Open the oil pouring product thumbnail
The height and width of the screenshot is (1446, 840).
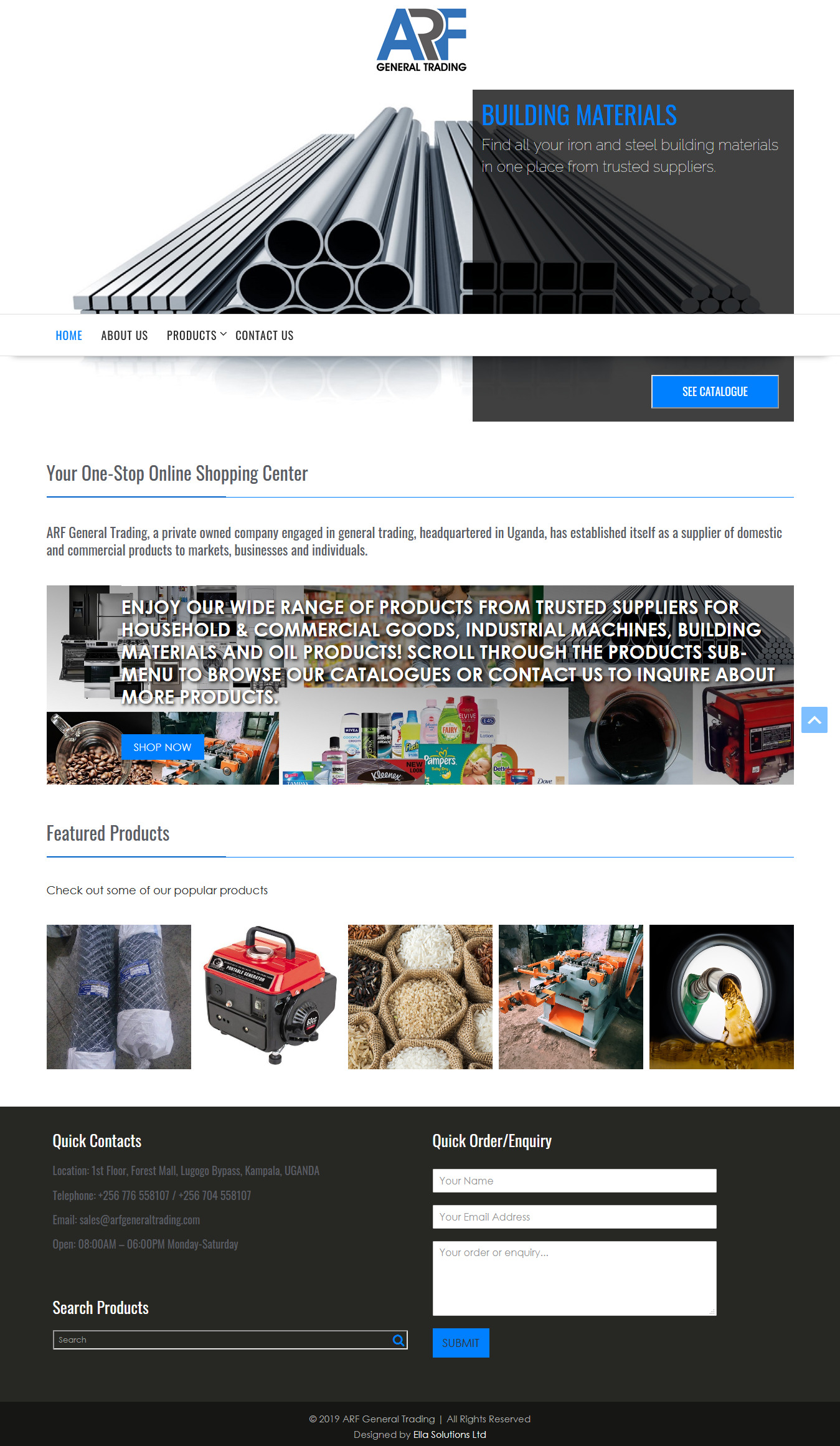click(x=722, y=997)
